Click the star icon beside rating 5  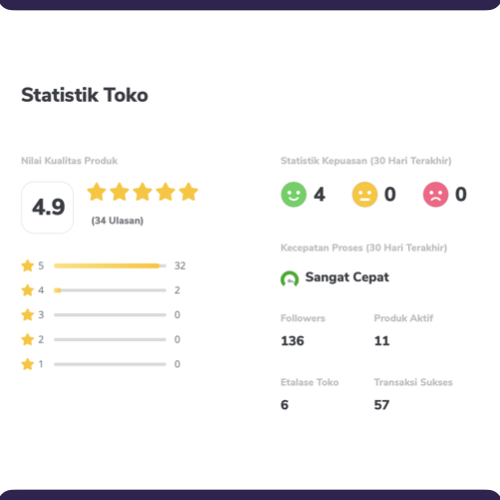[28, 266]
